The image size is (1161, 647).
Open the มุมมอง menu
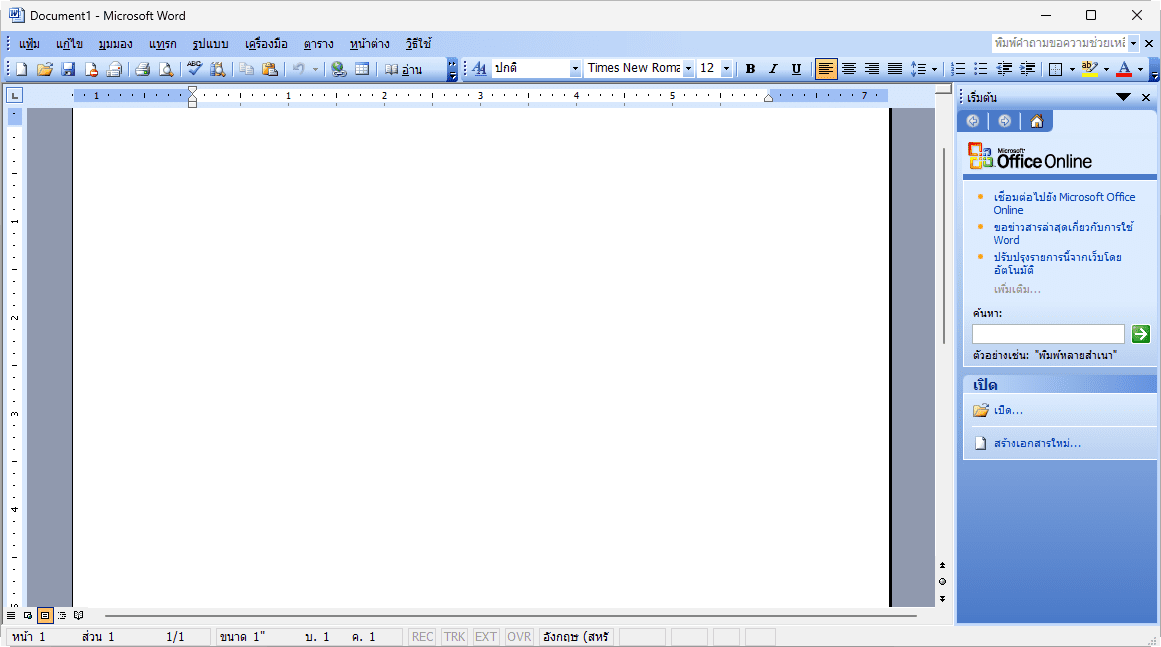point(116,44)
